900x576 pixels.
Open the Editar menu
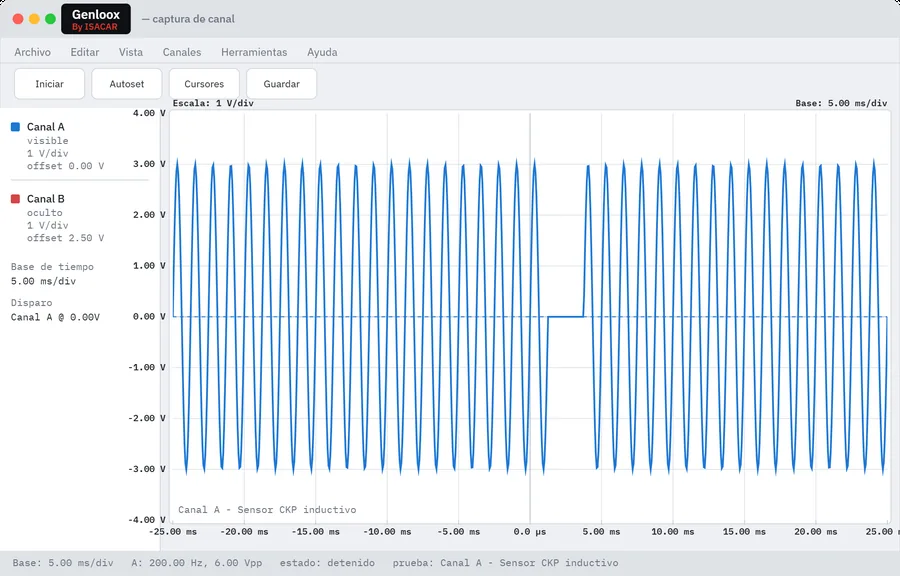click(85, 52)
